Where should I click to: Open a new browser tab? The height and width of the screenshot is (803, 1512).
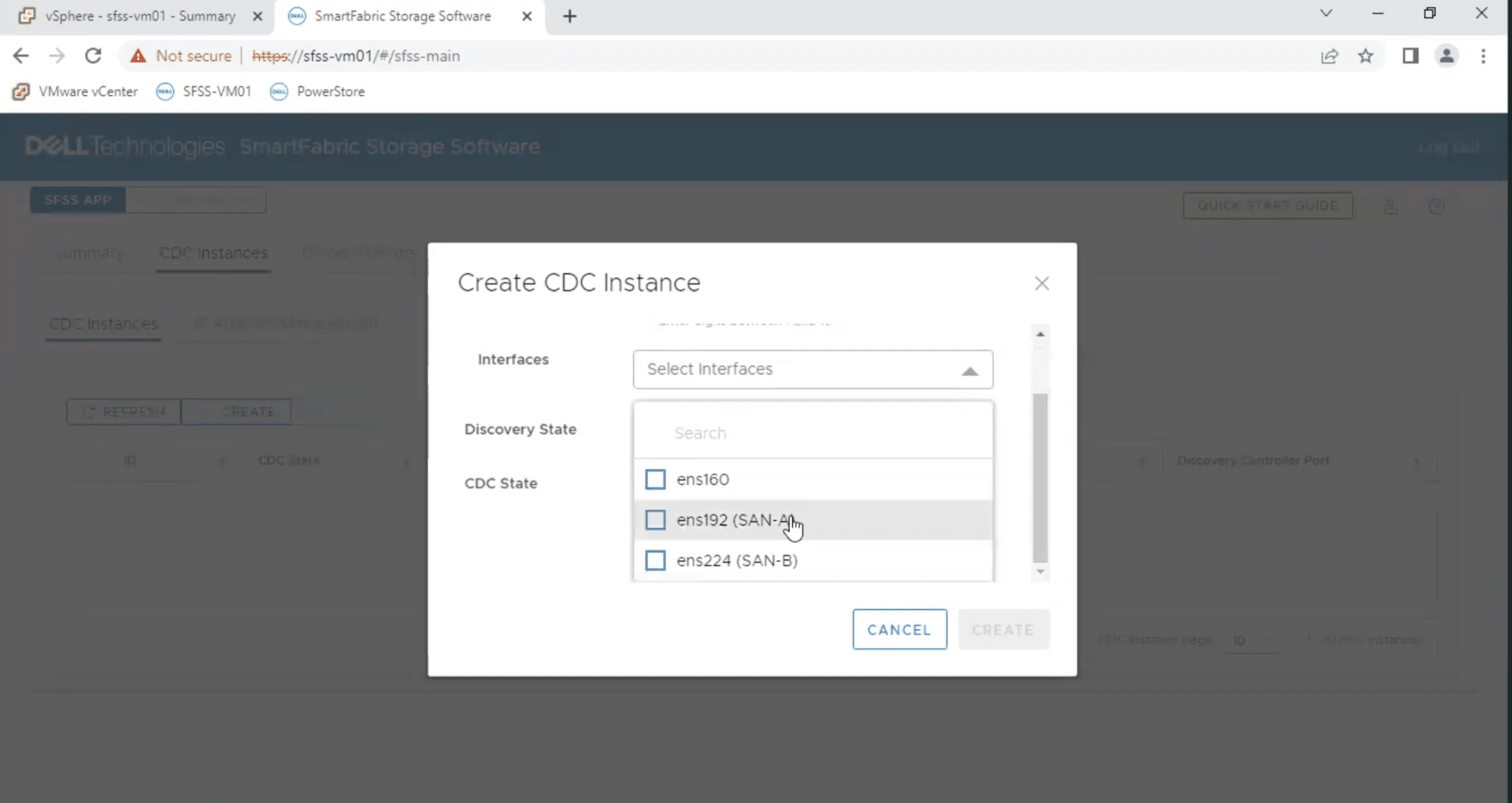pyautogui.click(x=570, y=17)
